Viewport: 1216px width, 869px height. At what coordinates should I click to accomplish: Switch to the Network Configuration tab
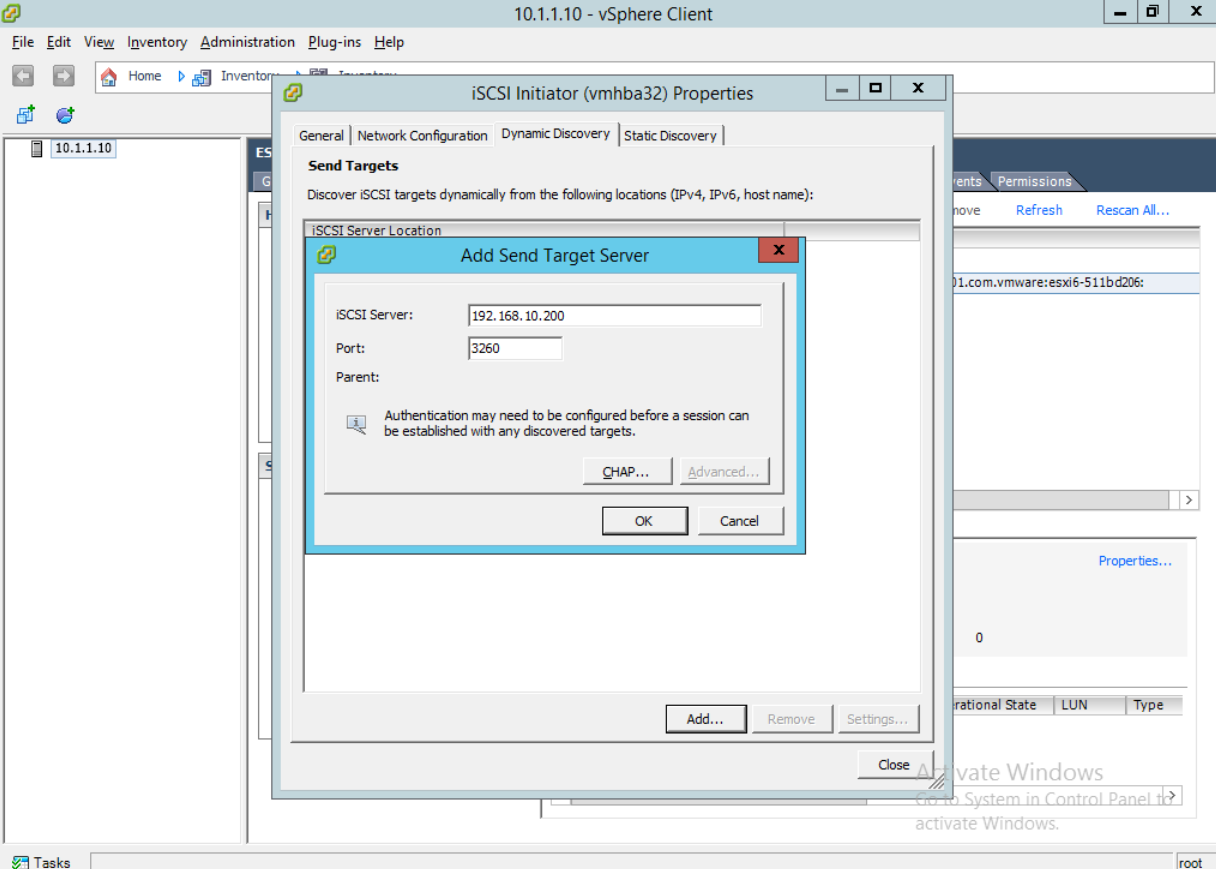point(422,135)
